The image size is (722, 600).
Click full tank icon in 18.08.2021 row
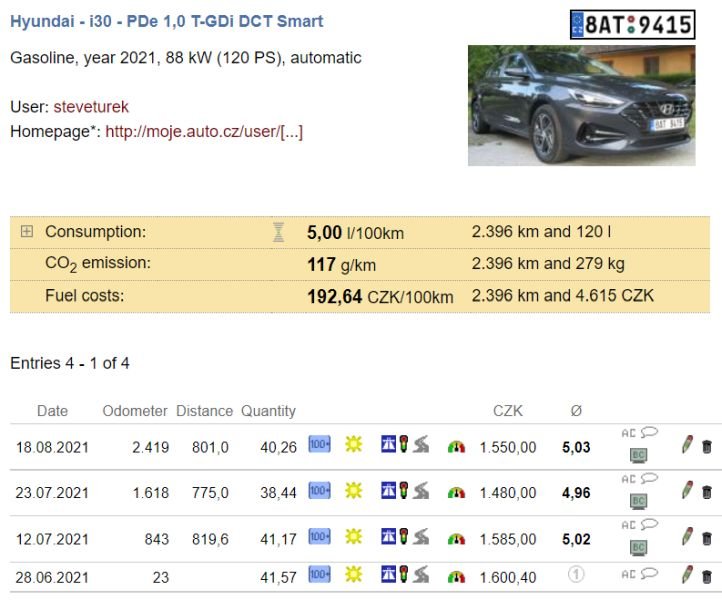(319, 445)
